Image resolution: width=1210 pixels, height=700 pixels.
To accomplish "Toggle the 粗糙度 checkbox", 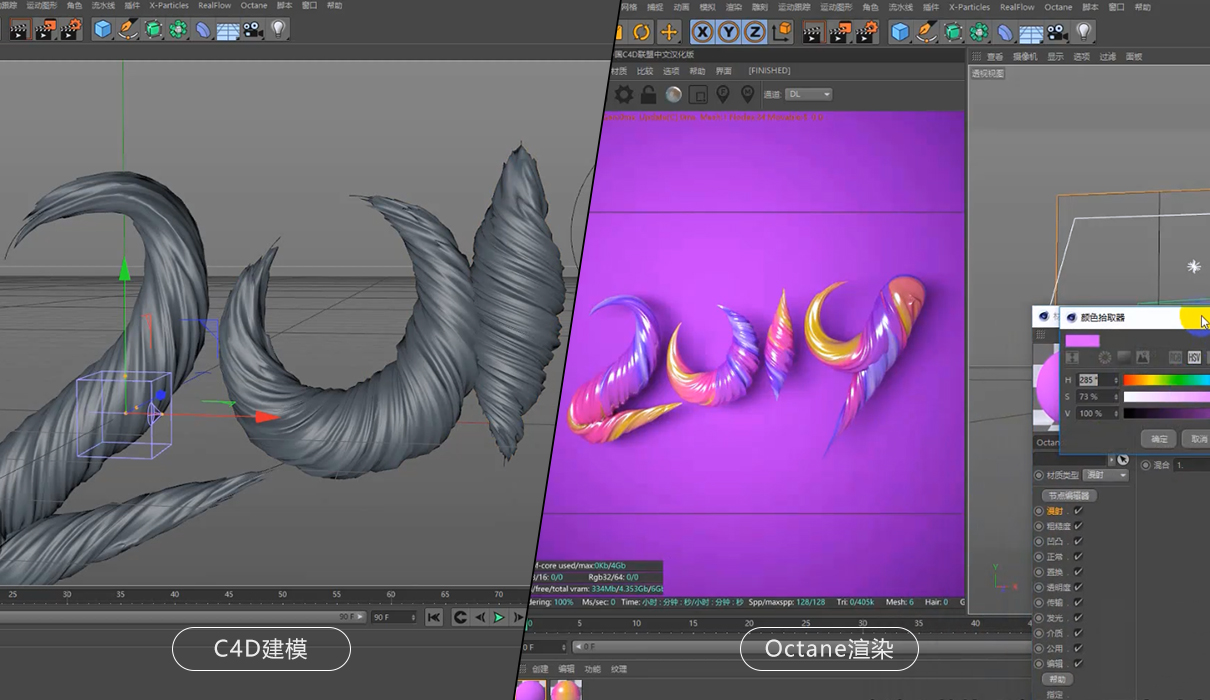I will coord(1078,526).
